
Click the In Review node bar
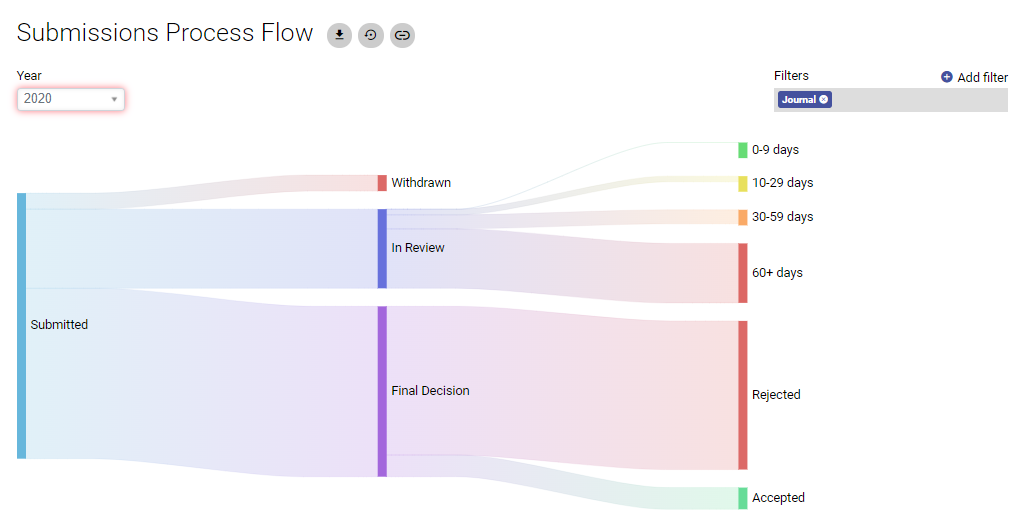382,248
